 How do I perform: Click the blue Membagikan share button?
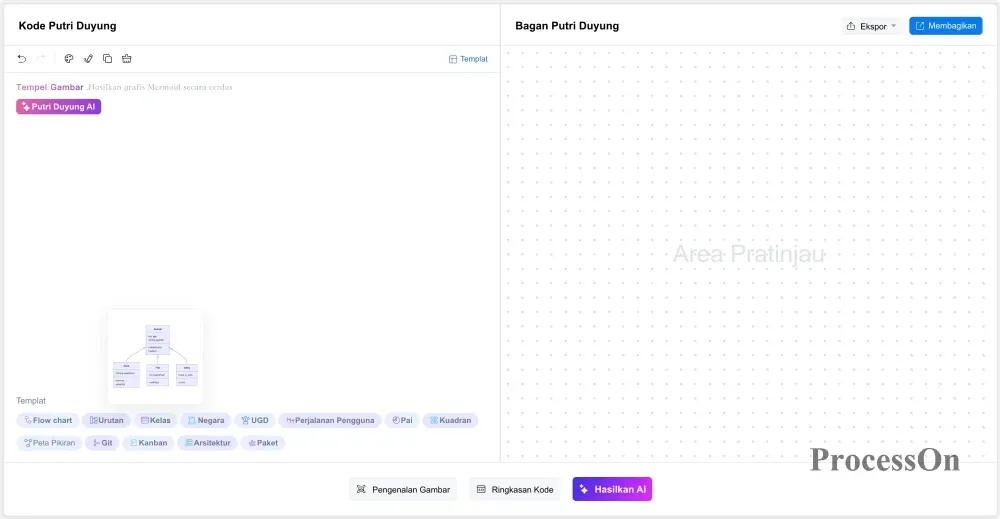point(946,26)
